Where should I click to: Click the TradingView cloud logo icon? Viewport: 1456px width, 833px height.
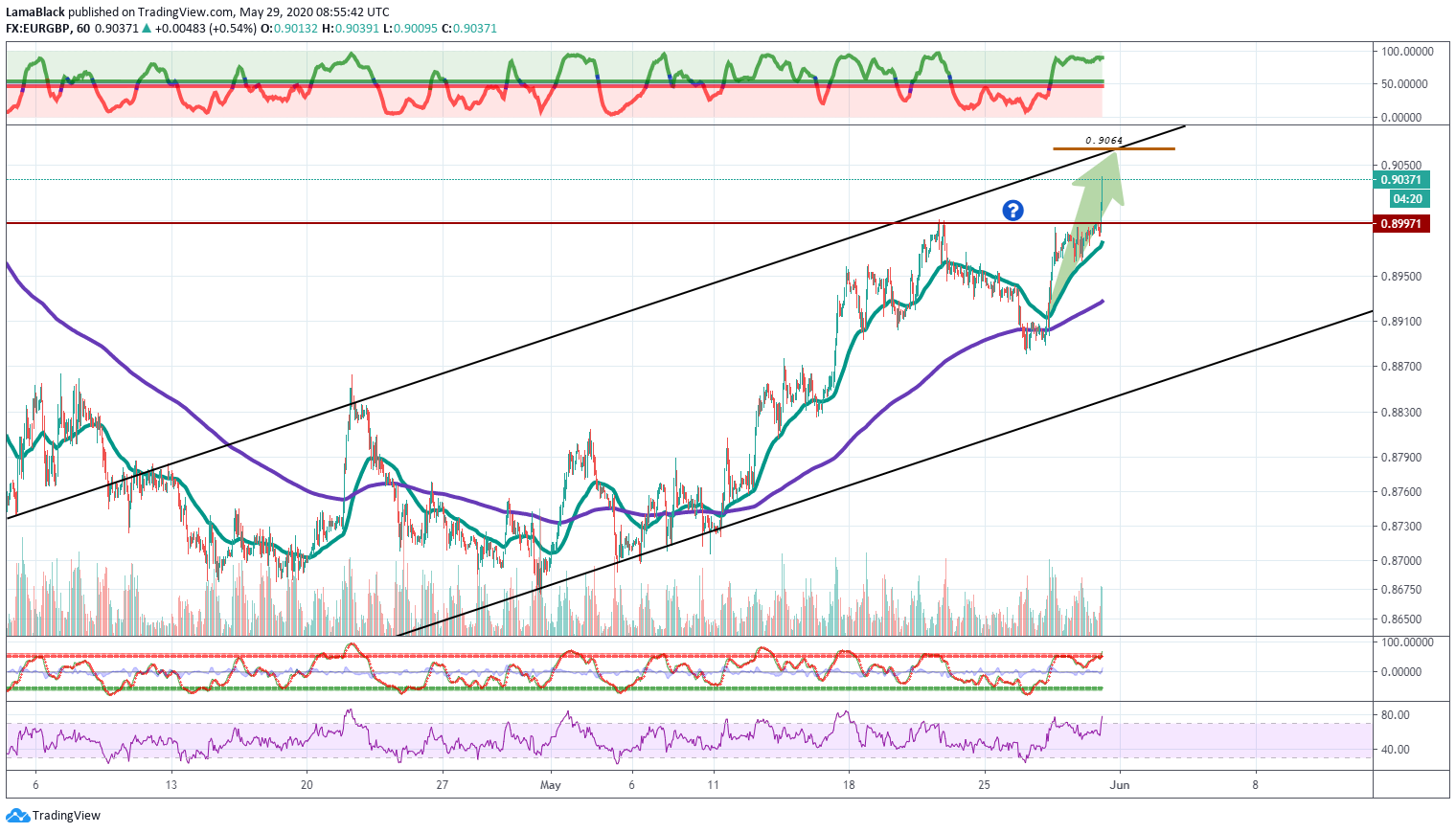pos(17,816)
